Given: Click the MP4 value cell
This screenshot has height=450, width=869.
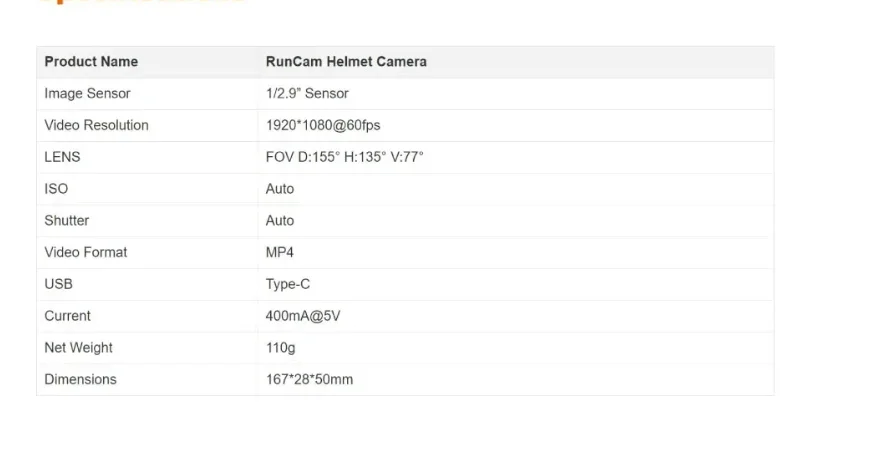Looking at the screenshot, I should [280, 253].
